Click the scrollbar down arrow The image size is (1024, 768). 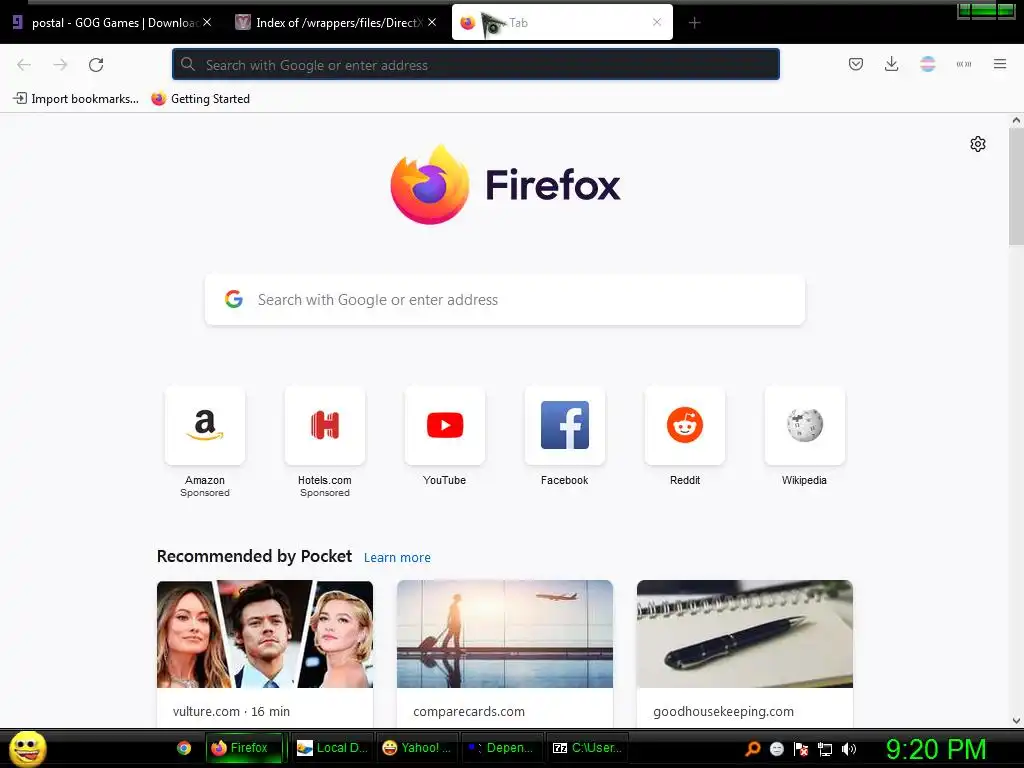[x=1016, y=721]
